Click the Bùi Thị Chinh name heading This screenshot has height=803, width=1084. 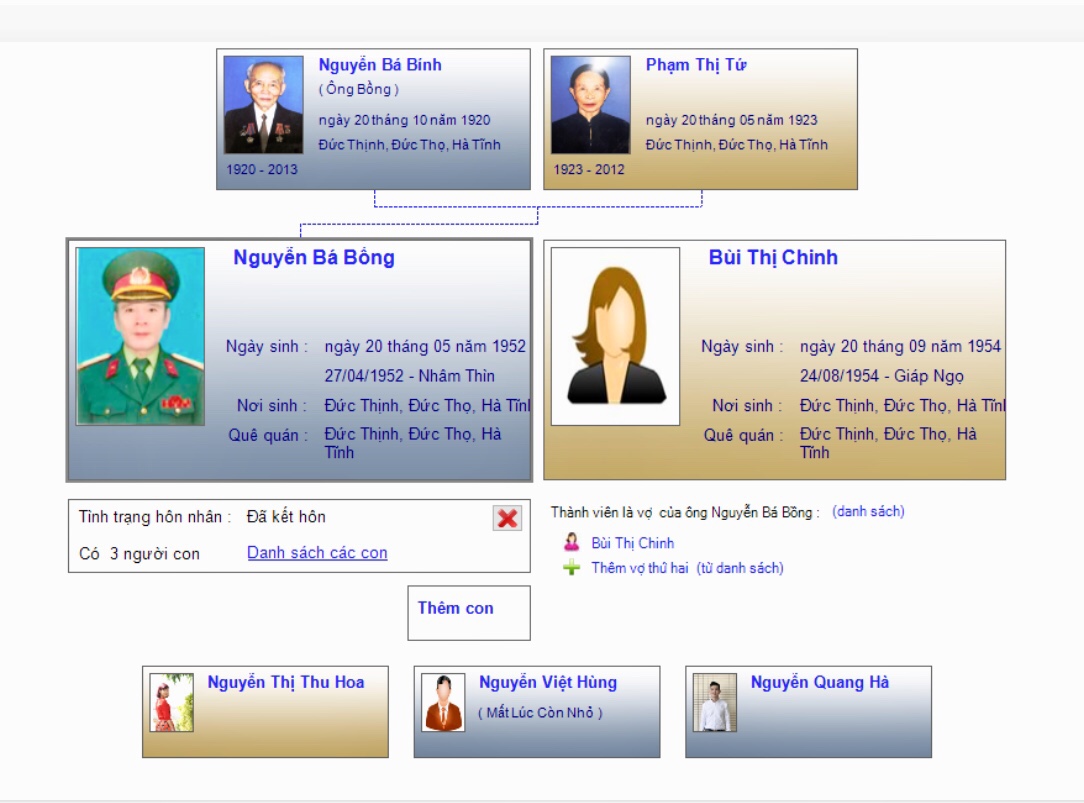click(x=773, y=258)
